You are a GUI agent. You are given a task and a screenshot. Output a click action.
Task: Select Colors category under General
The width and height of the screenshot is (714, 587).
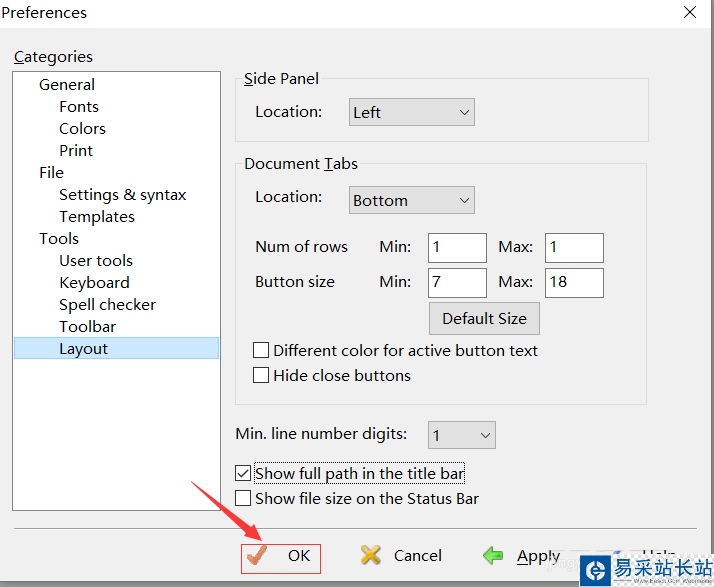[82, 129]
